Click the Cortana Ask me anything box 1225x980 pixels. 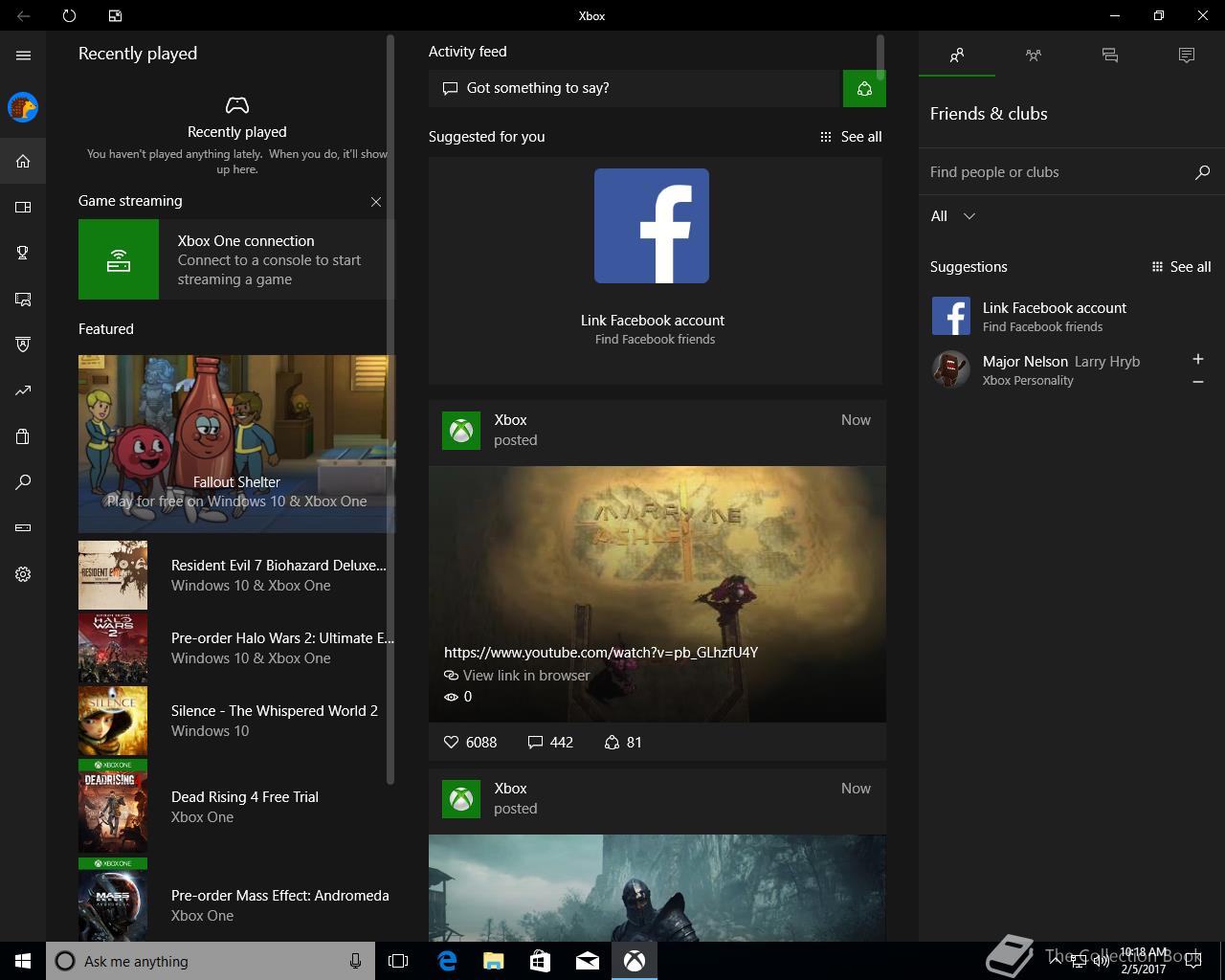pyautogui.click(x=211, y=961)
